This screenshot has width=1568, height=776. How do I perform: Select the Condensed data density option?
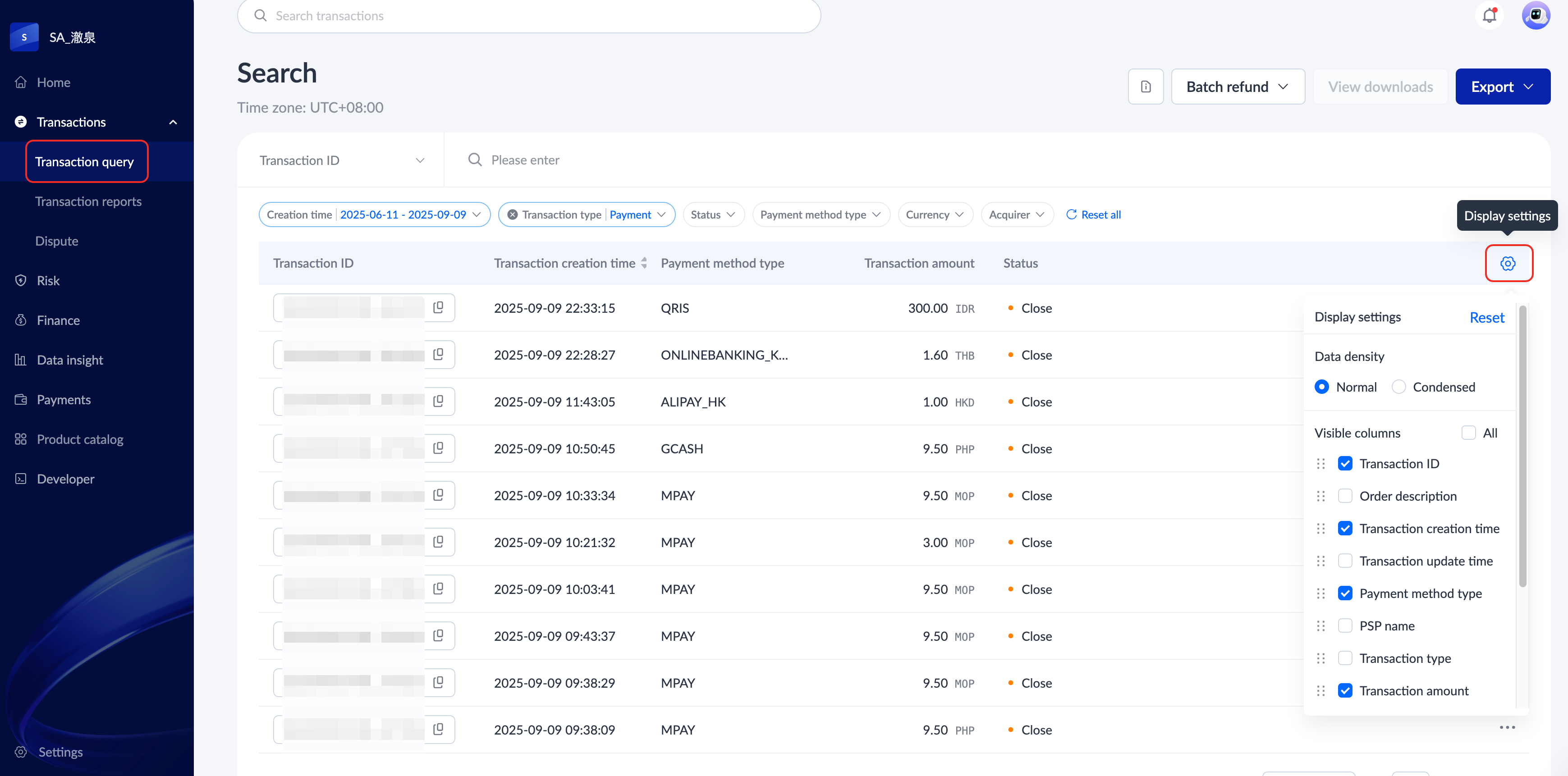point(1399,387)
